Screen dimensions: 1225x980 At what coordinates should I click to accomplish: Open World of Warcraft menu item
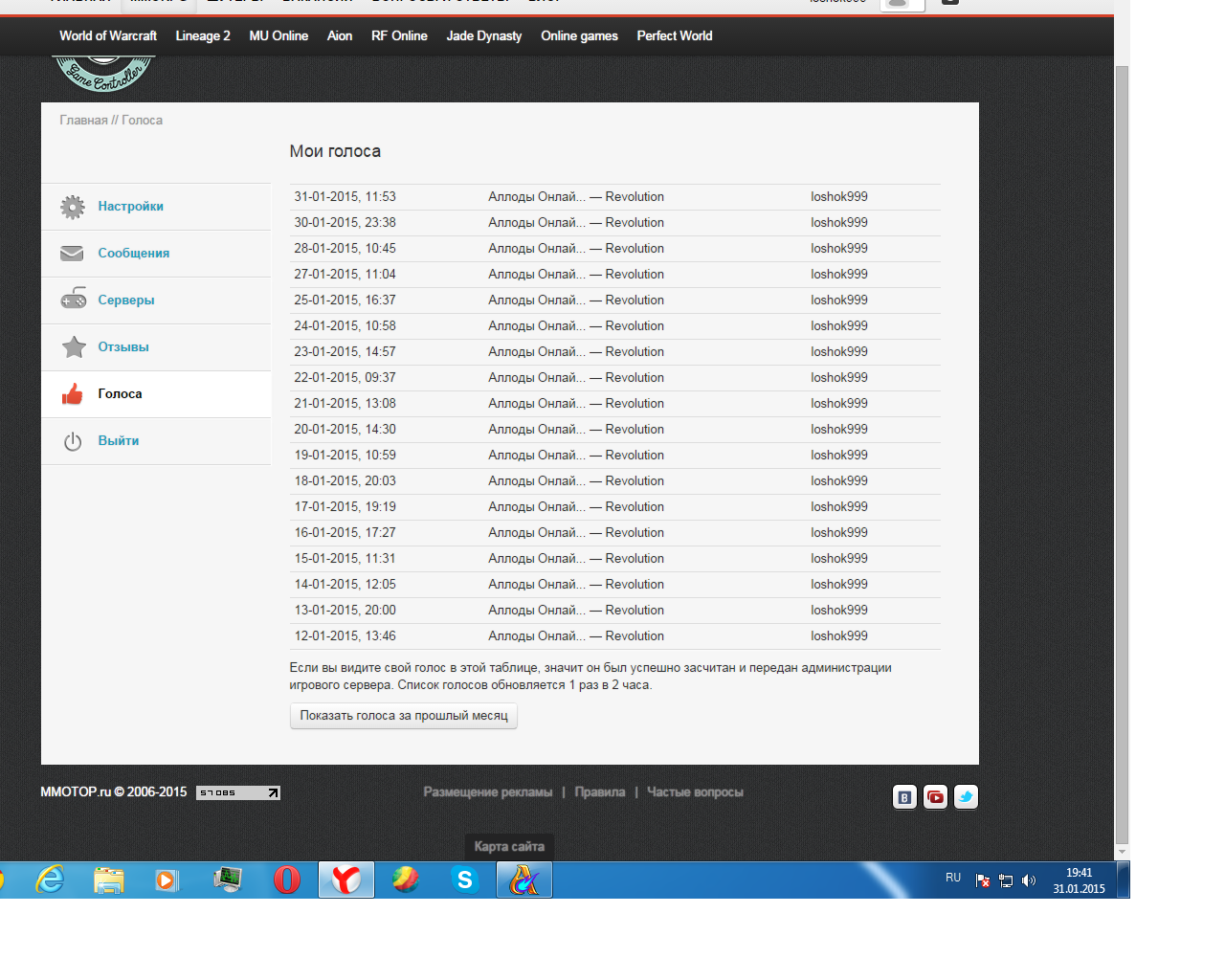click(x=108, y=35)
